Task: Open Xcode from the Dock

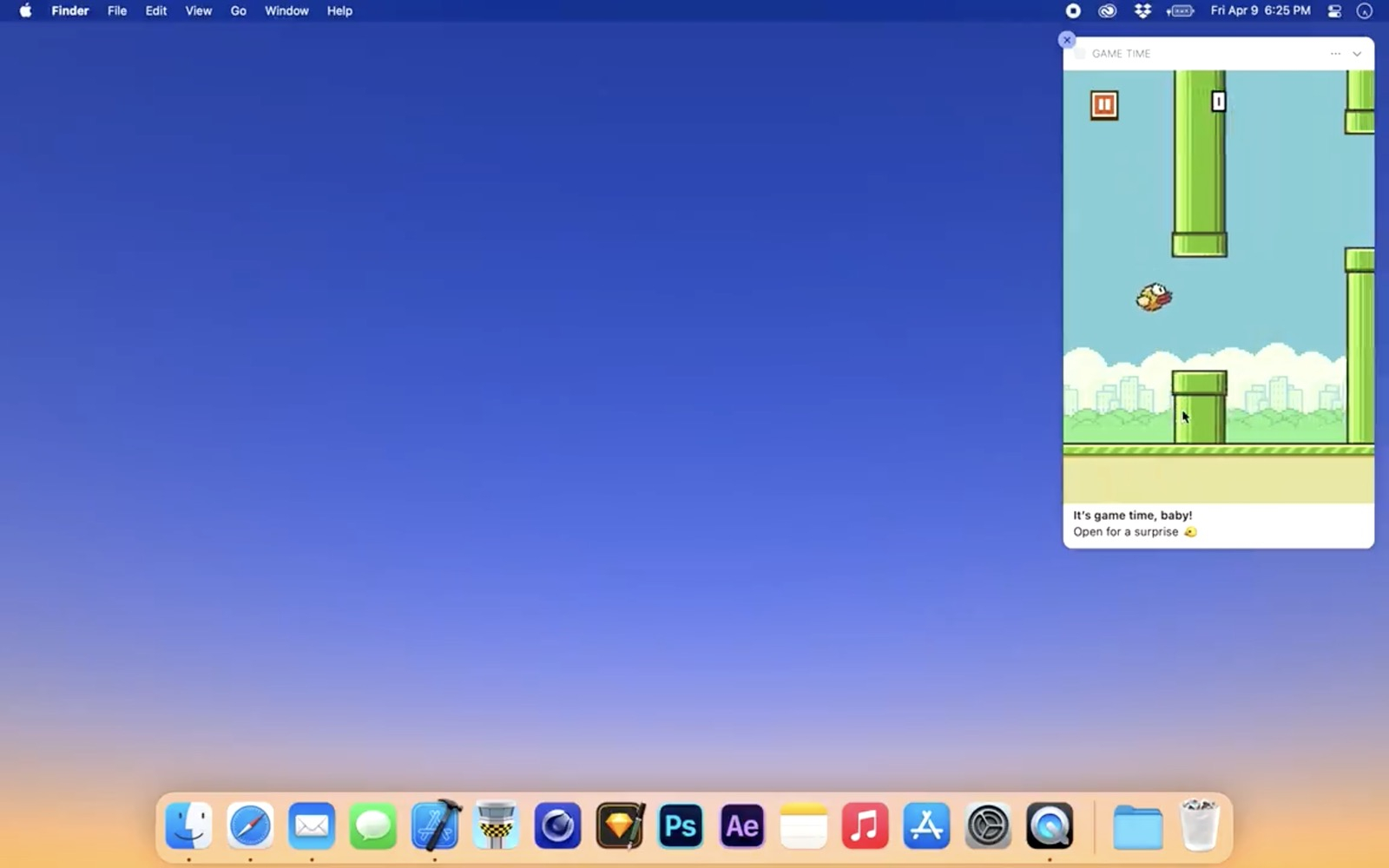Action: pos(436,825)
